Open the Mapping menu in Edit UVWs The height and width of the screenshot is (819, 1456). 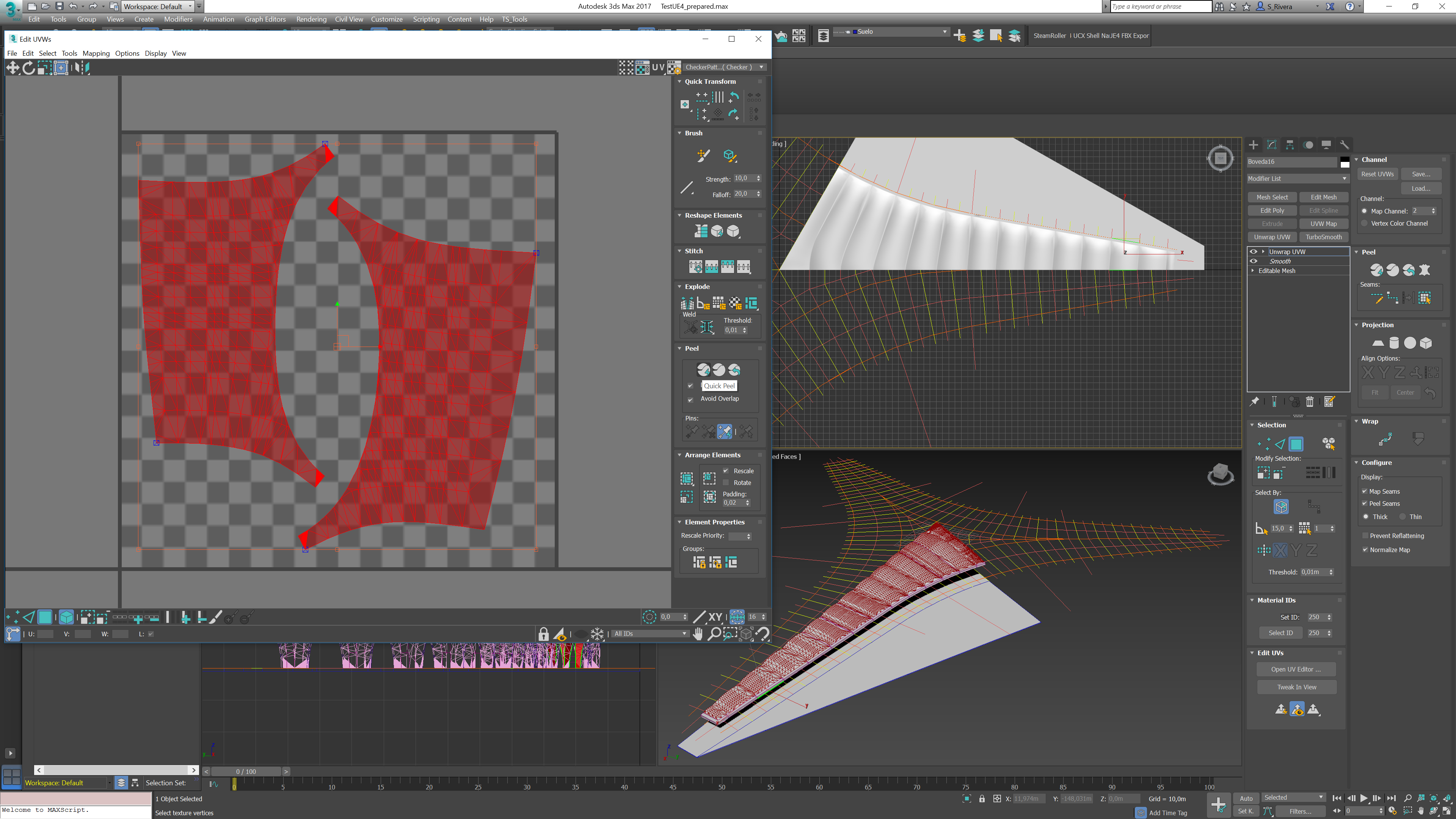pos(96,53)
